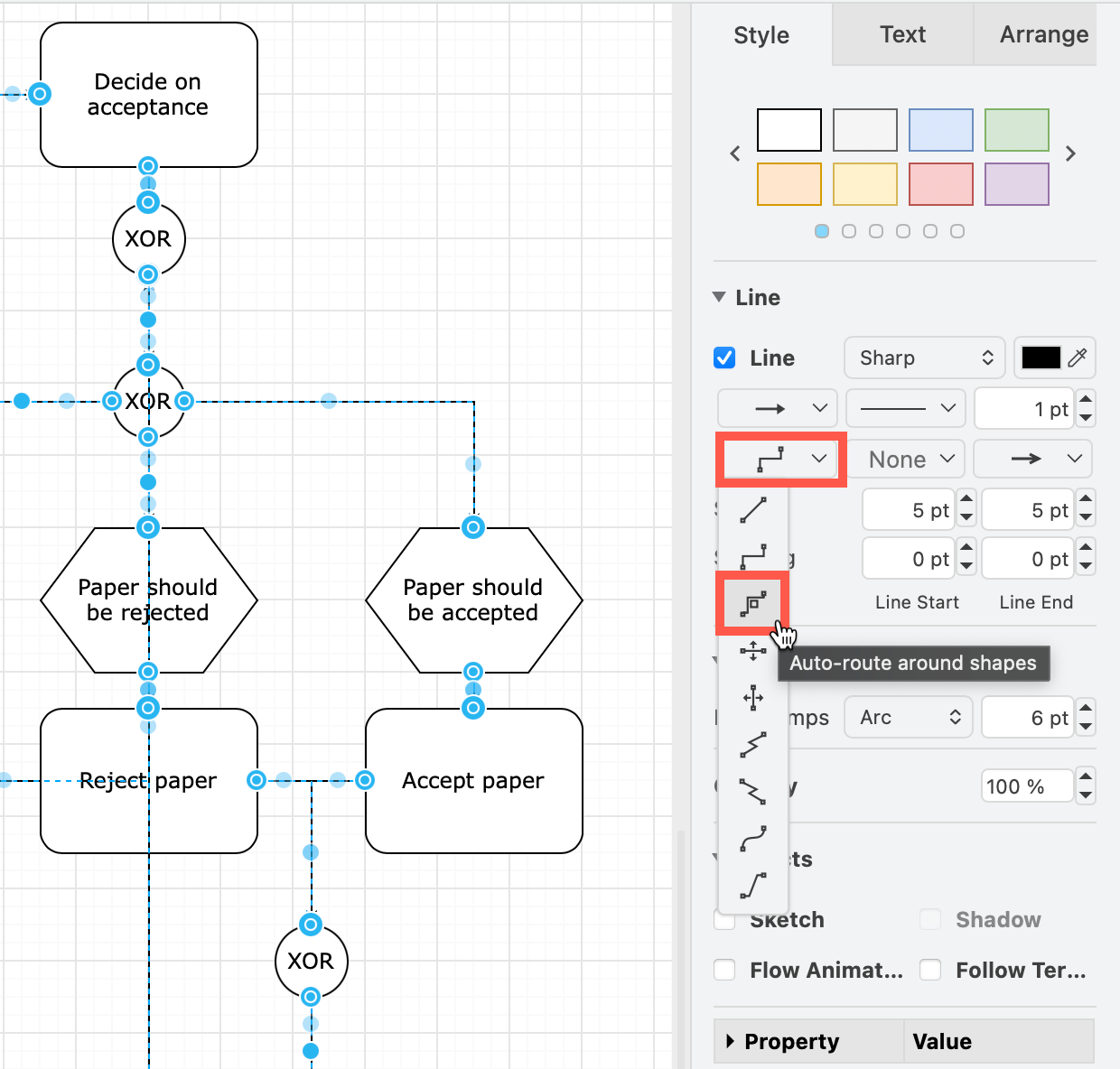Open the Sharp line style dropdown

pos(925,358)
